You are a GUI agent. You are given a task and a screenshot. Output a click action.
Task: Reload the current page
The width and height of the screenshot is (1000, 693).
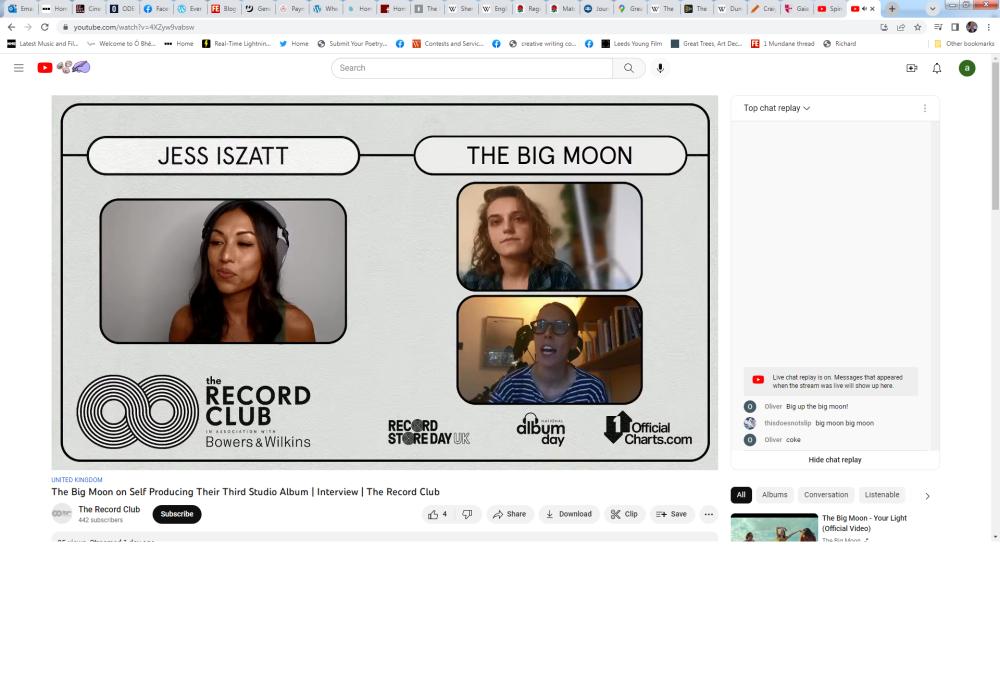45,27
